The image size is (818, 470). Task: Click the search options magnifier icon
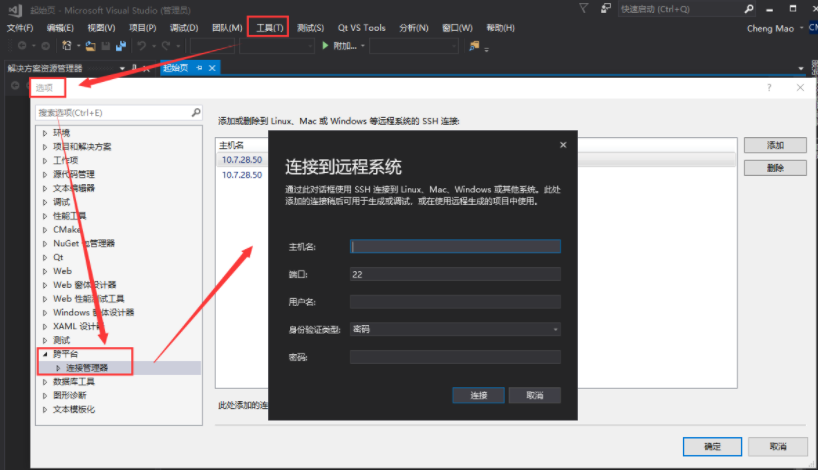point(196,112)
